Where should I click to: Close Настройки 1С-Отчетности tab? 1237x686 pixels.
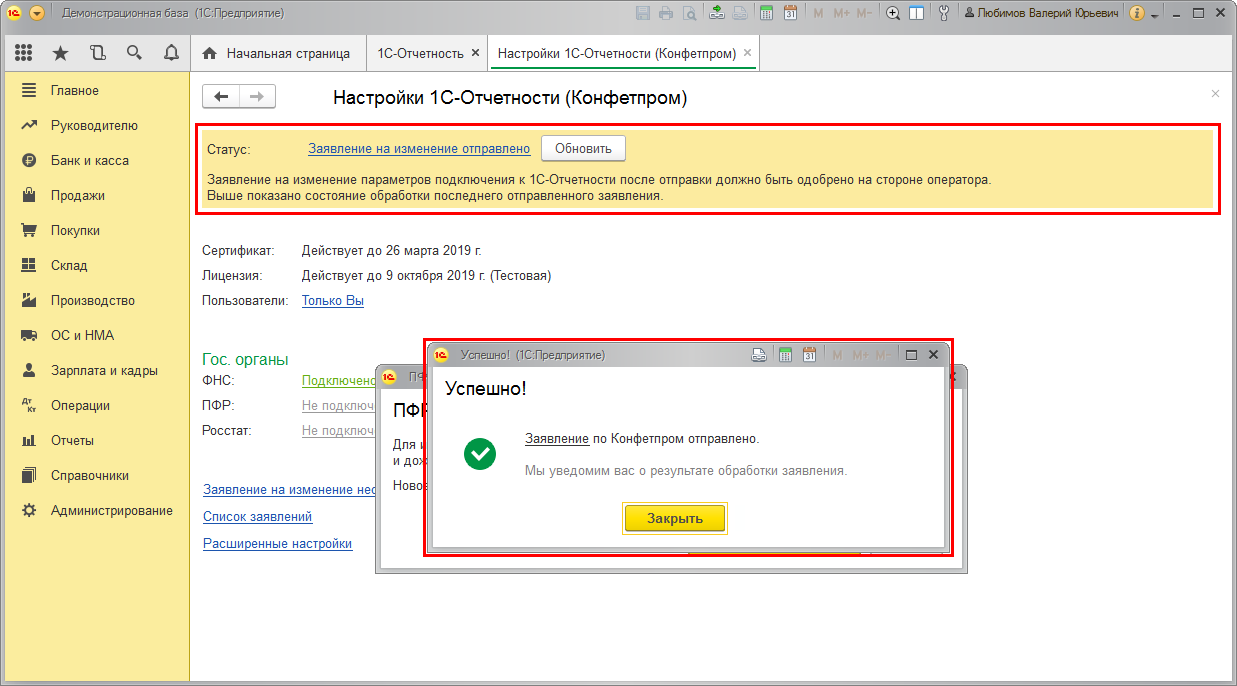click(747, 53)
